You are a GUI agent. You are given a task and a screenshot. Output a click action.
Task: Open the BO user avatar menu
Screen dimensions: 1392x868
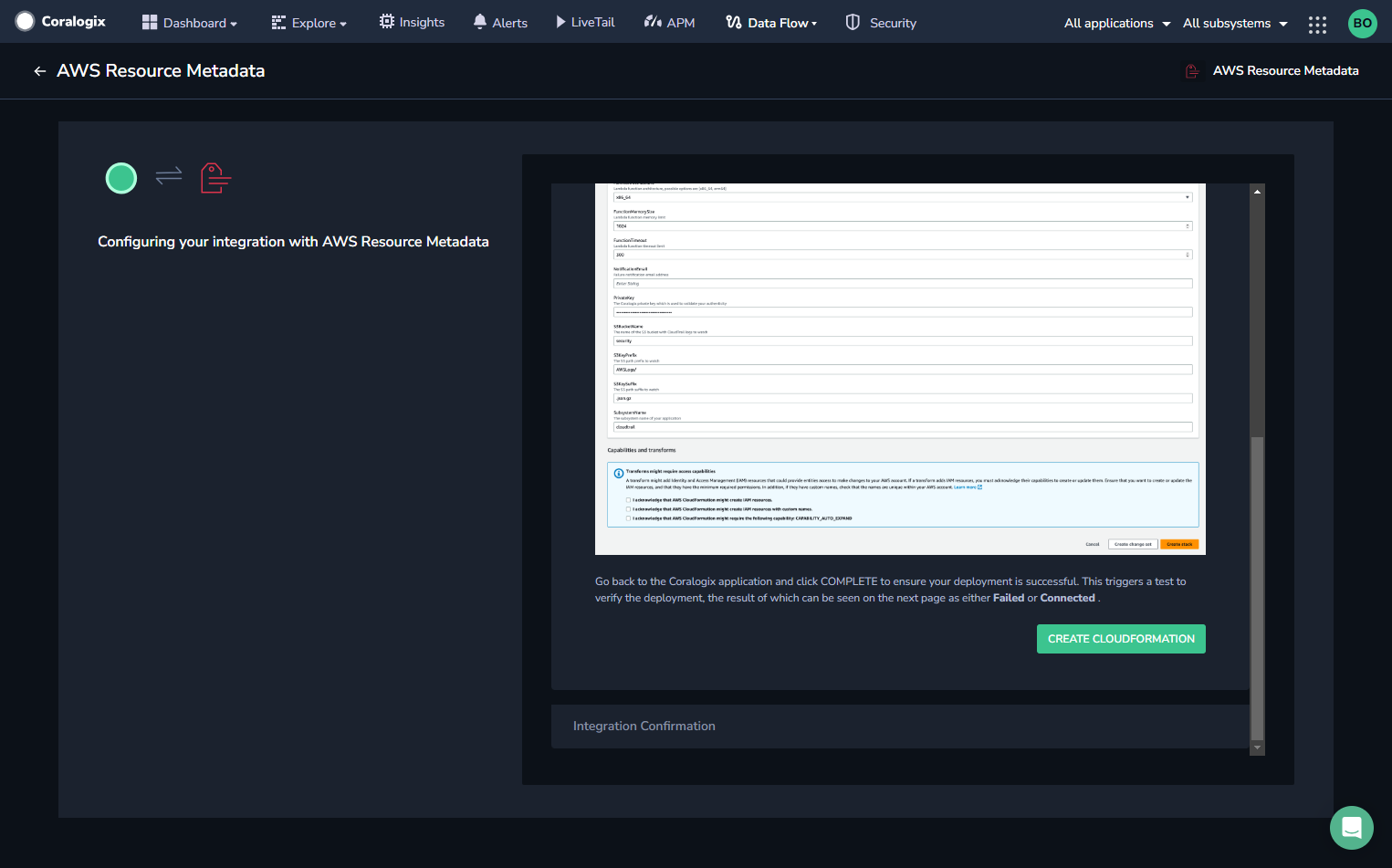pos(1362,23)
